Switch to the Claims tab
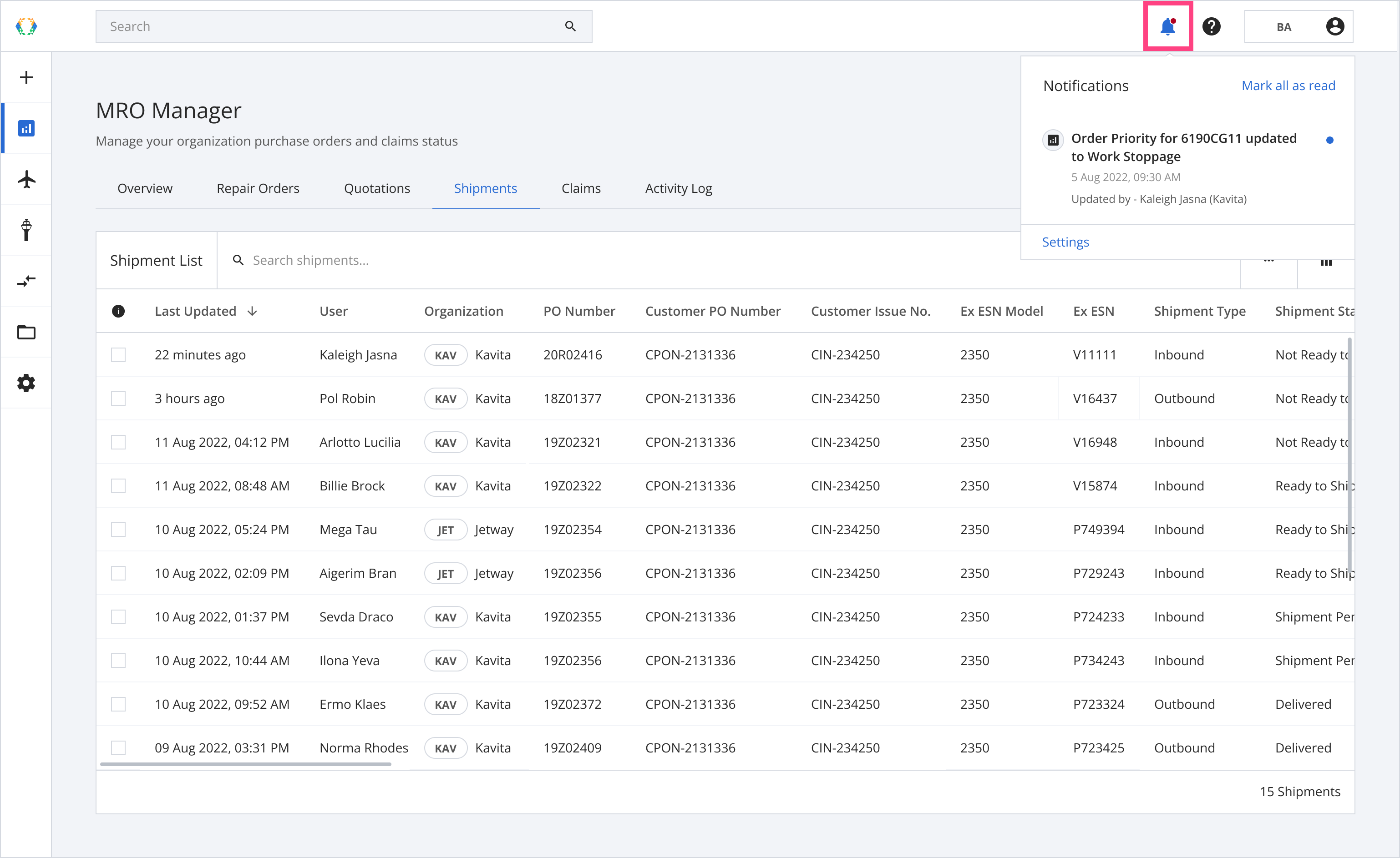This screenshot has width=1400, height=858. tap(581, 188)
